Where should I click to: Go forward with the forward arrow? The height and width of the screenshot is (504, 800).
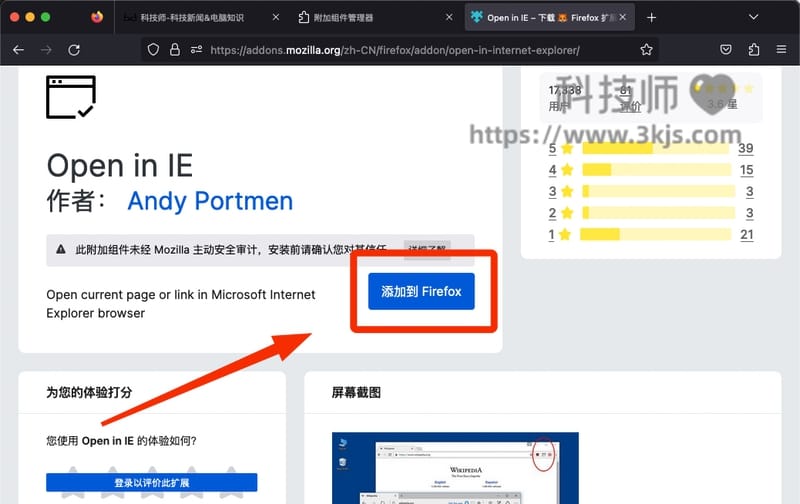coord(46,49)
